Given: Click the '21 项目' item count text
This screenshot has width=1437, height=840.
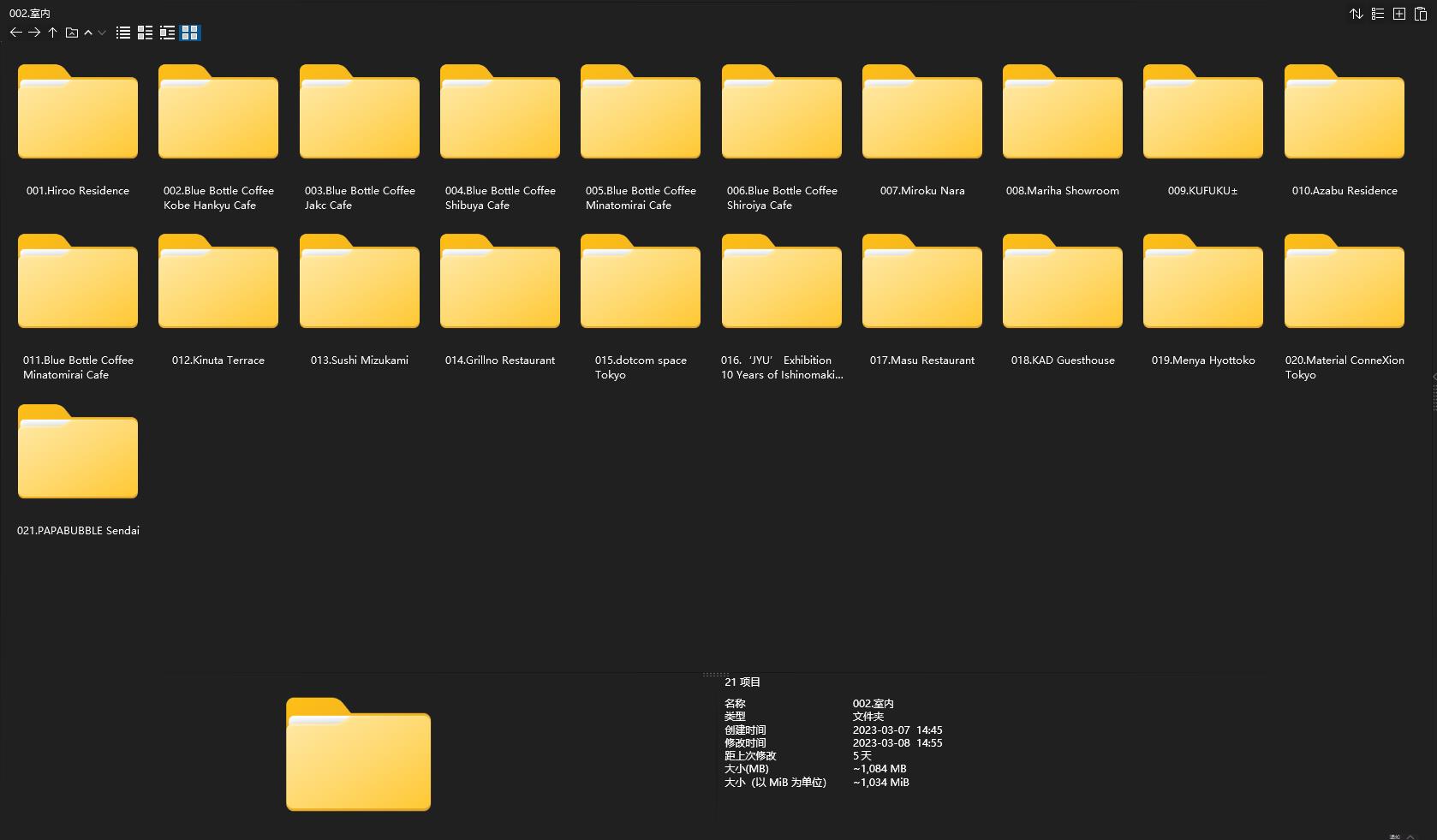Looking at the screenshot, I should coord(742,682).
